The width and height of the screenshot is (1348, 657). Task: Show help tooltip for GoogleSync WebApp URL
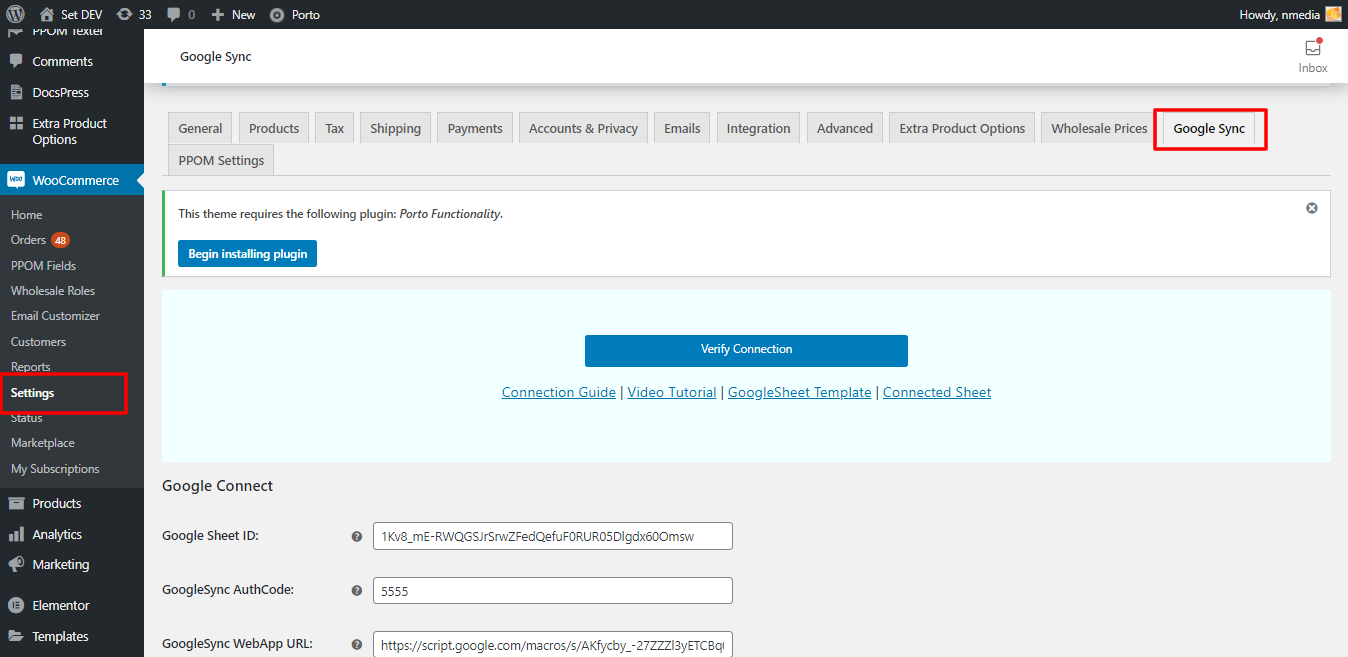click(356, 644)
